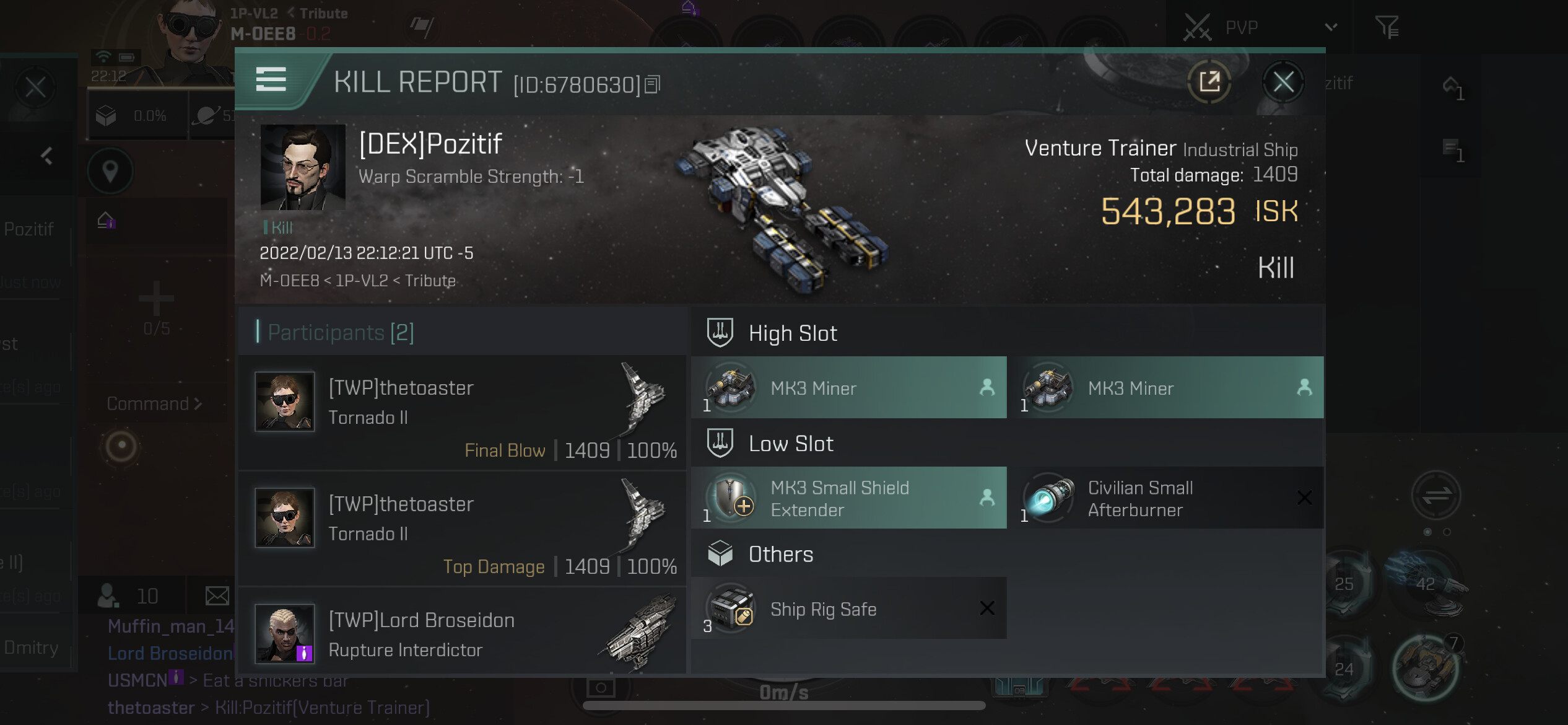
Task: Open the kill report hamburger menu
Action: 271,79
